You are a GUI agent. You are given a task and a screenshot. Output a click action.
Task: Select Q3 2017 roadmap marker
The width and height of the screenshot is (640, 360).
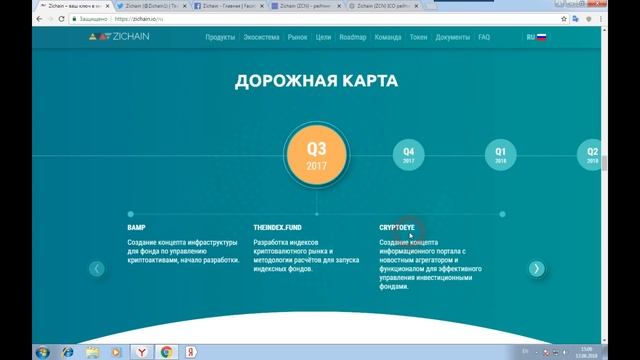click(317, 155)
